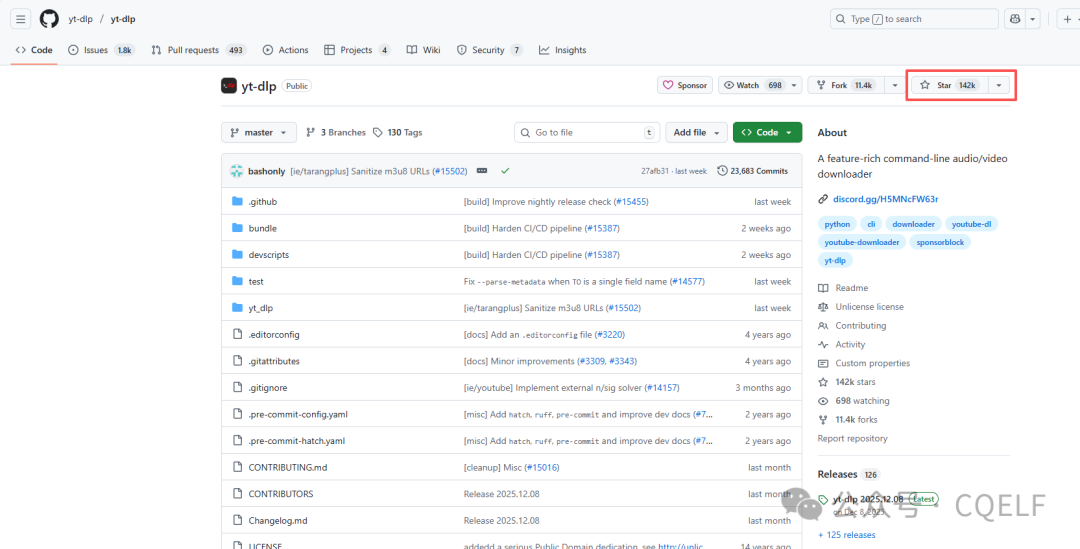Expand the master branch dropdown
The width and height of the screenshot is (1080, 549).
(x=259, y=132)
